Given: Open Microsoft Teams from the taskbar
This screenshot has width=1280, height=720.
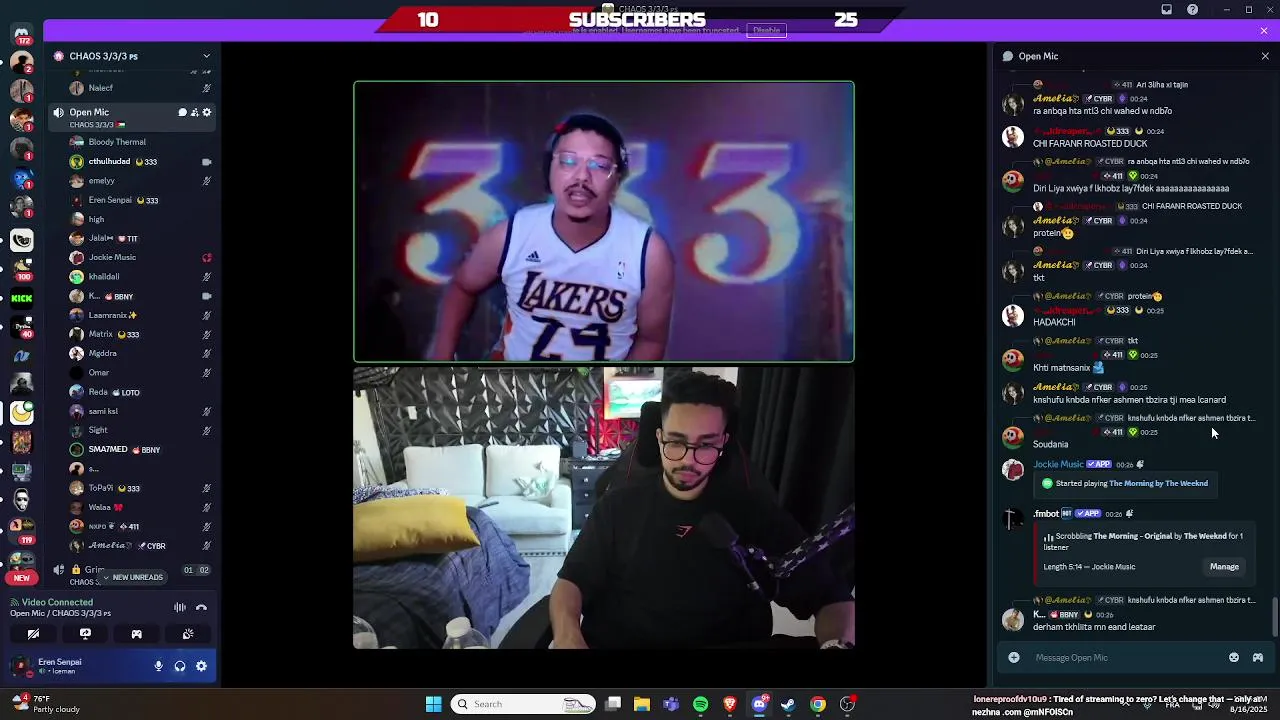Looking at the screenshot, I should coord(670,704).
